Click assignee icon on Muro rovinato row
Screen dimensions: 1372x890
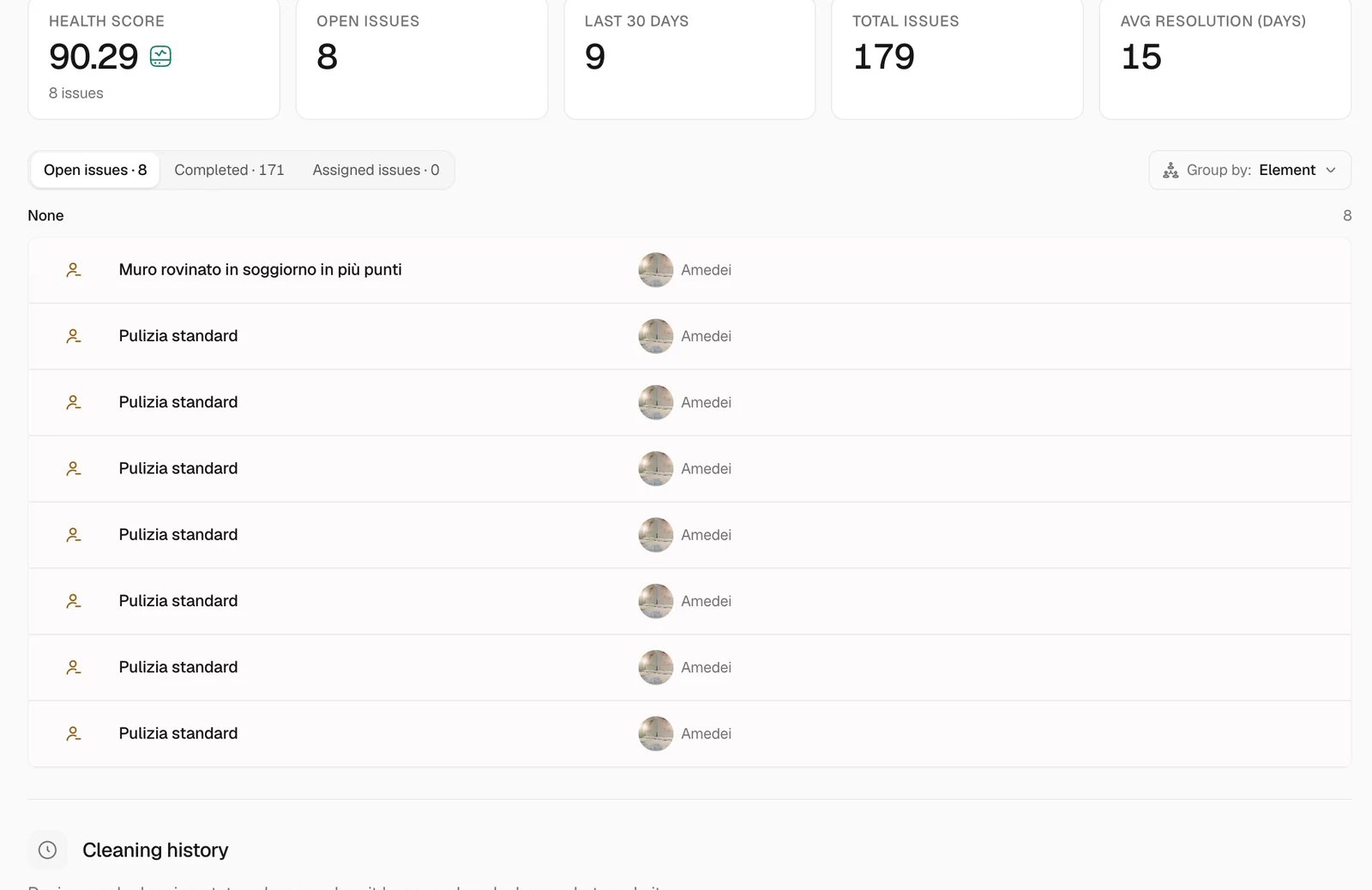click(x=74, y=270)
